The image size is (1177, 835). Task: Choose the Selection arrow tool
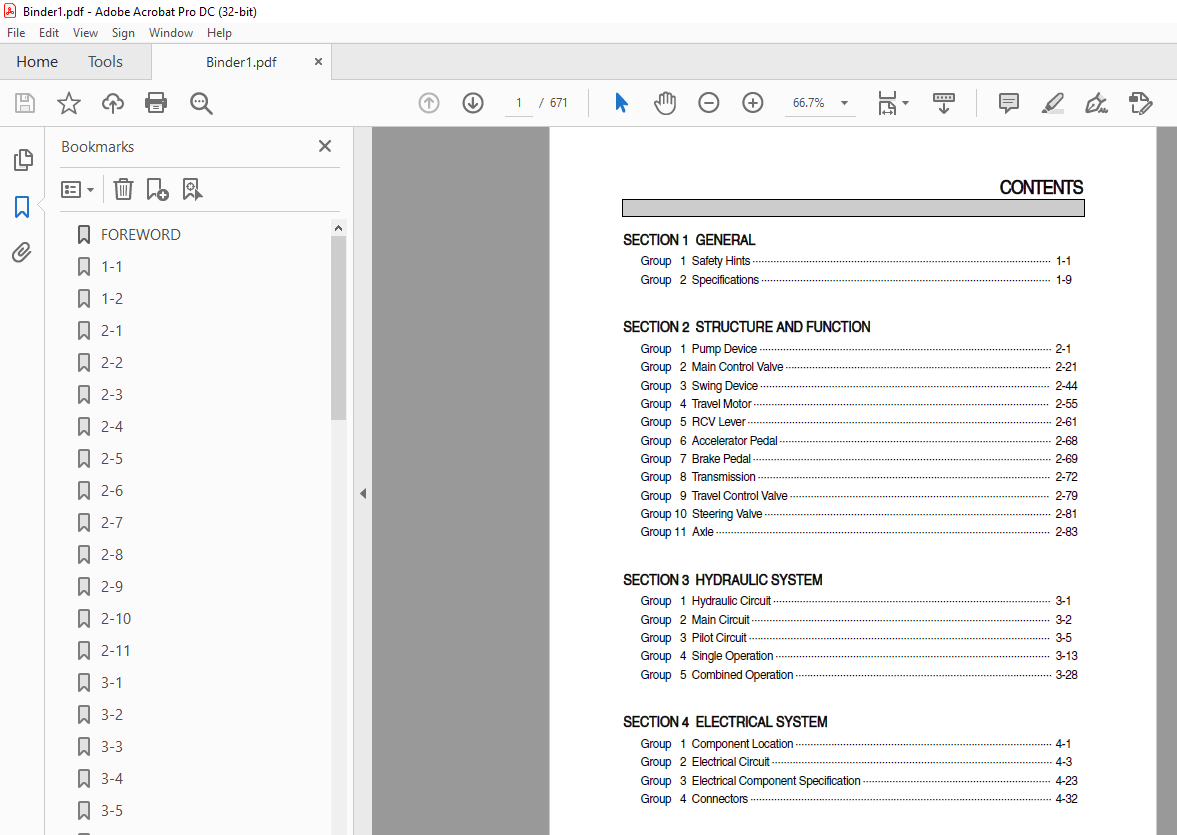coord(621,103)
